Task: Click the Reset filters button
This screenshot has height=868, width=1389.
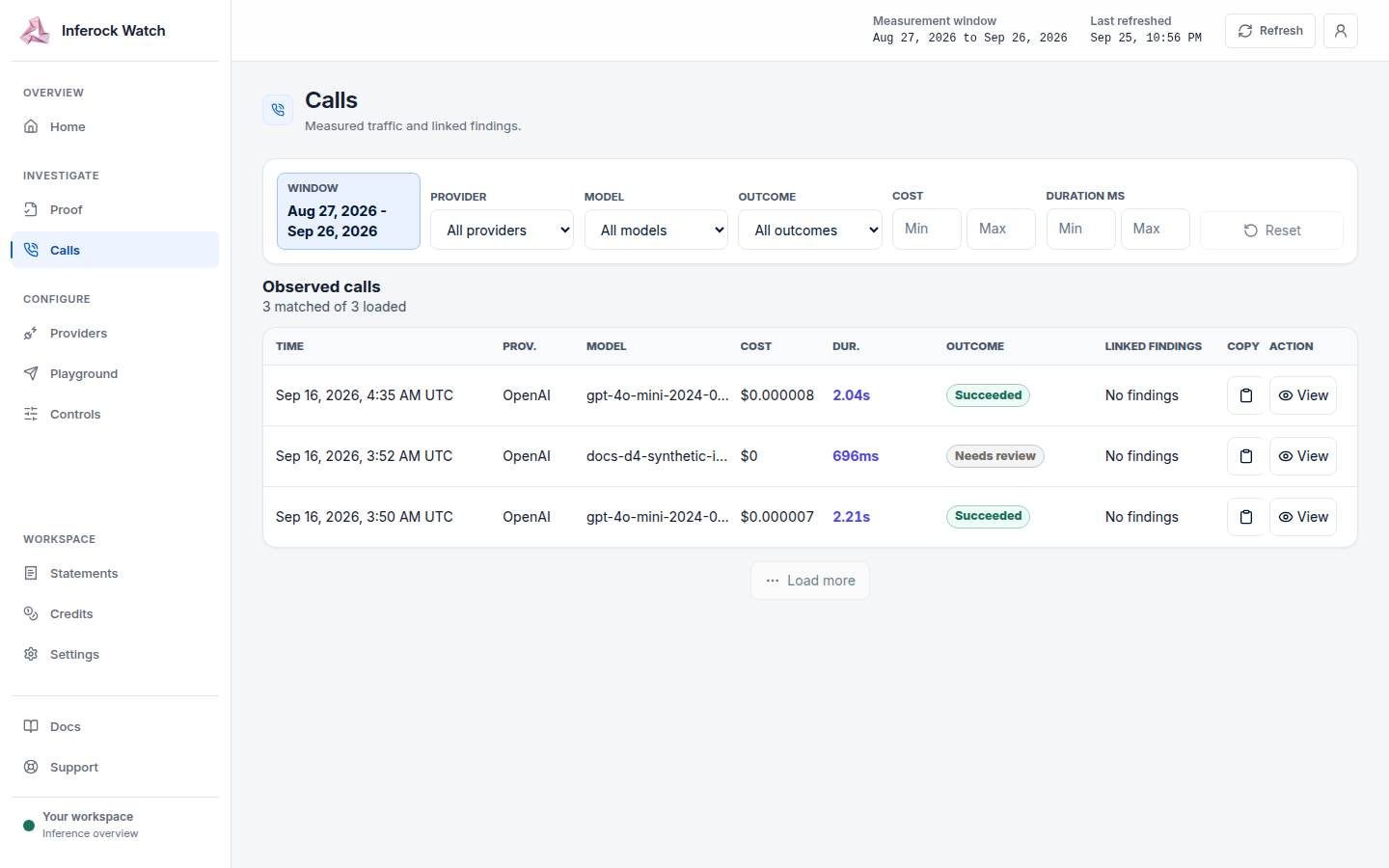Action: (1271, 231)
